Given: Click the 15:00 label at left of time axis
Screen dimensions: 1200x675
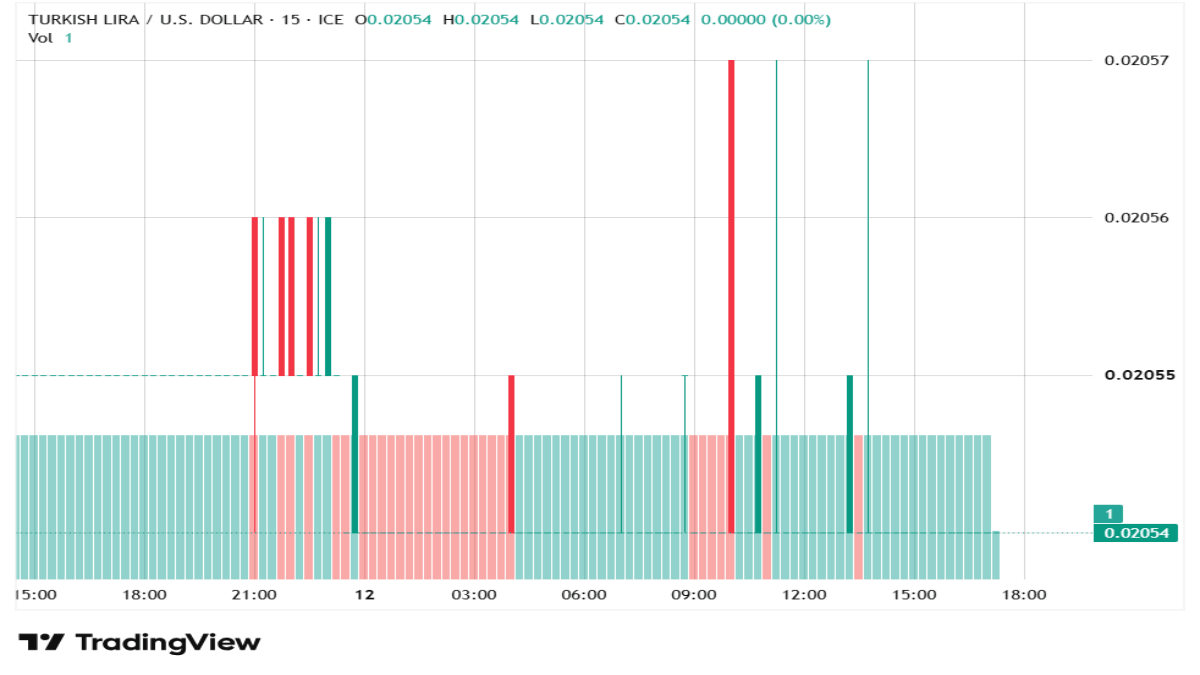Looking at the screenshot, I should tap(35, 594).
